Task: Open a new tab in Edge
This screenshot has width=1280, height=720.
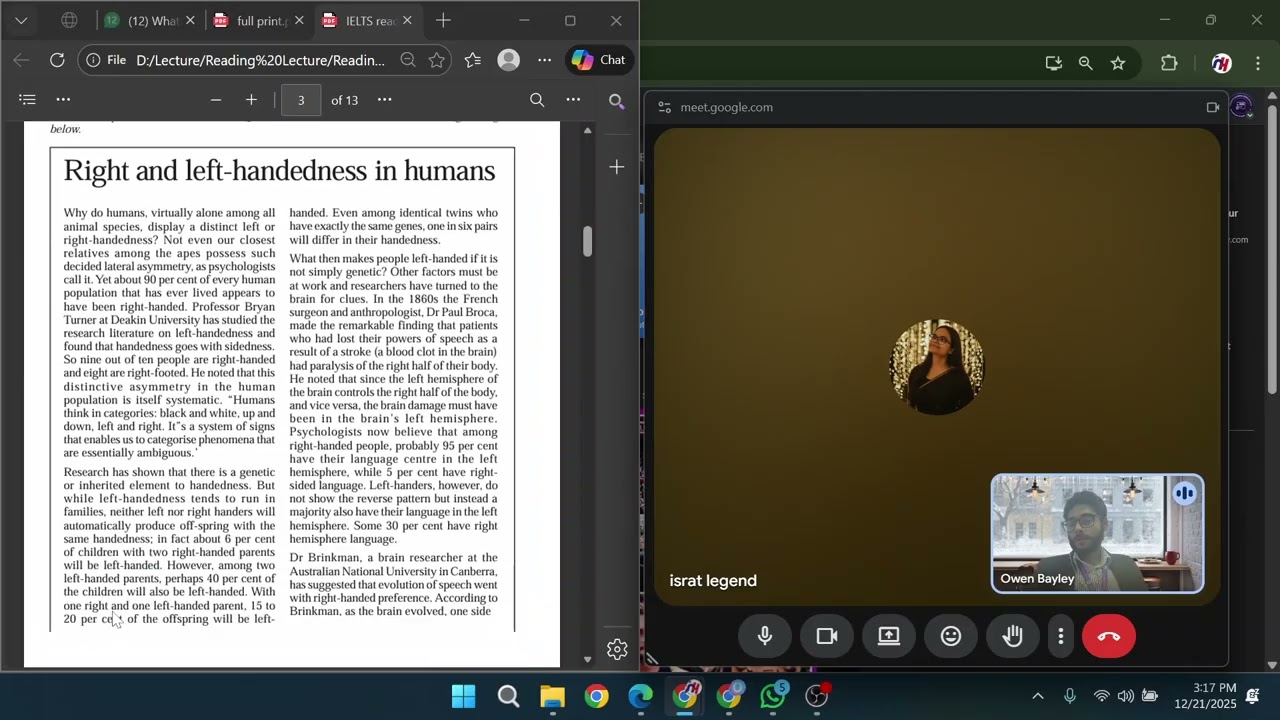Action: point(443,20)
